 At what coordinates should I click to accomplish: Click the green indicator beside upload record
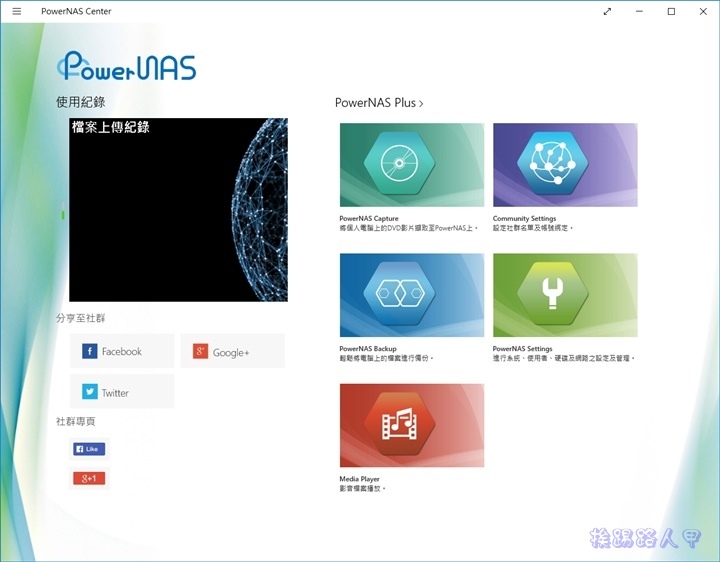(63, 215)
